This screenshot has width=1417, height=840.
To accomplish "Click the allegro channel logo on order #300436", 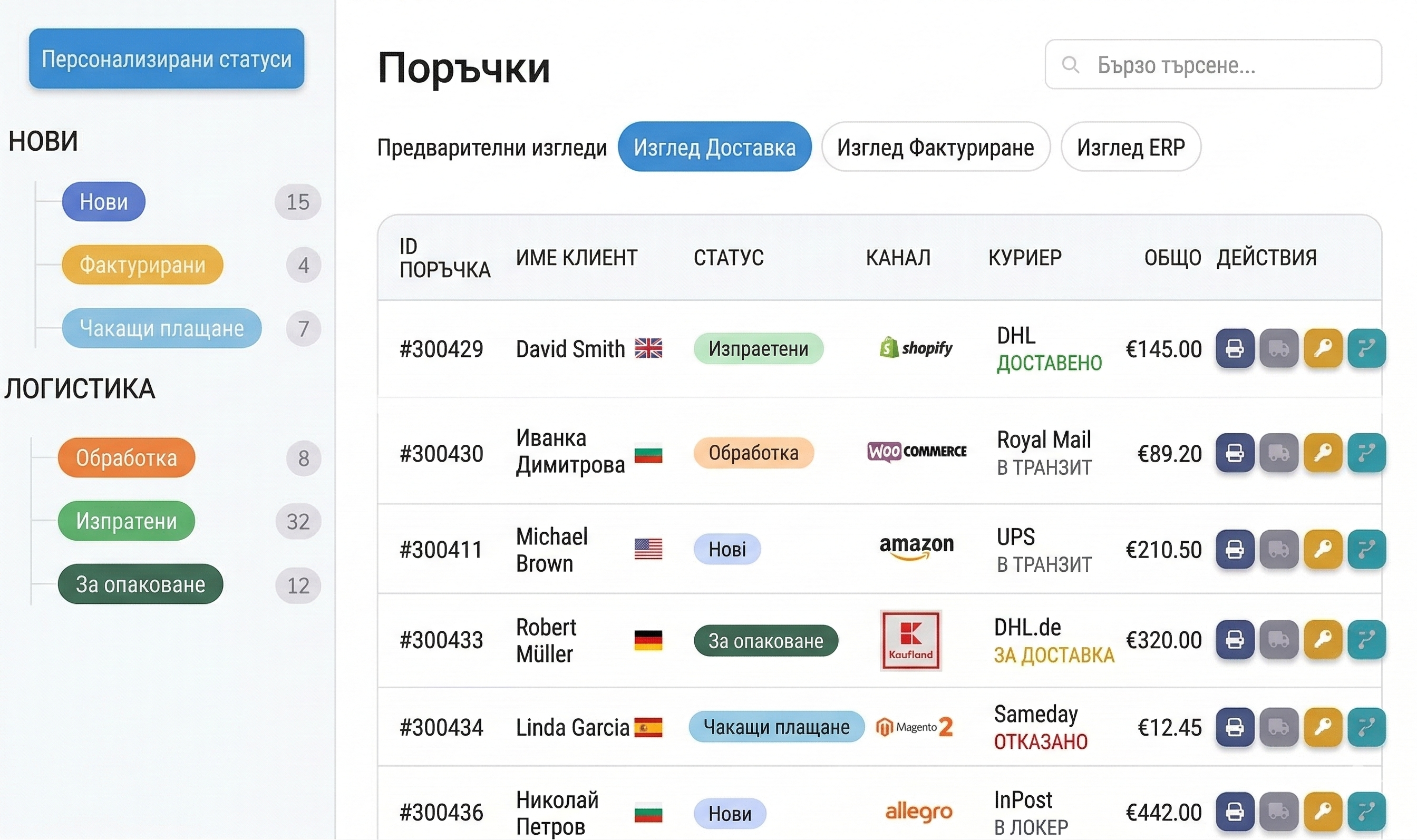I will click(x=919, y=812).
